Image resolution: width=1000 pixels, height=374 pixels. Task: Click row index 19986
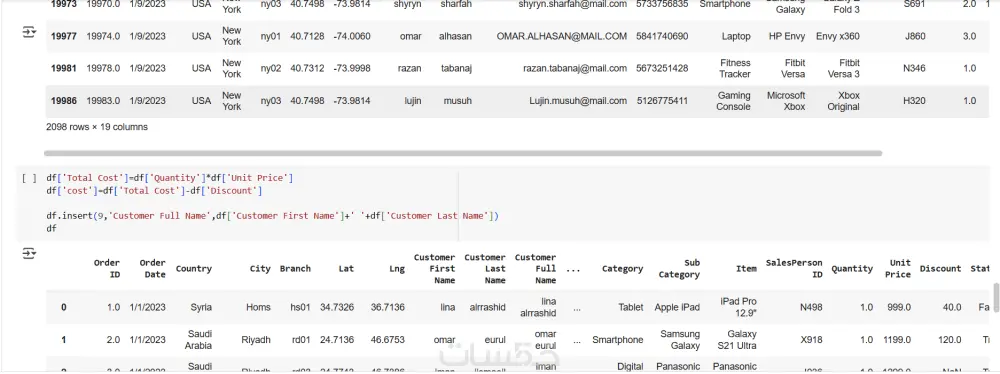(64, 101)
